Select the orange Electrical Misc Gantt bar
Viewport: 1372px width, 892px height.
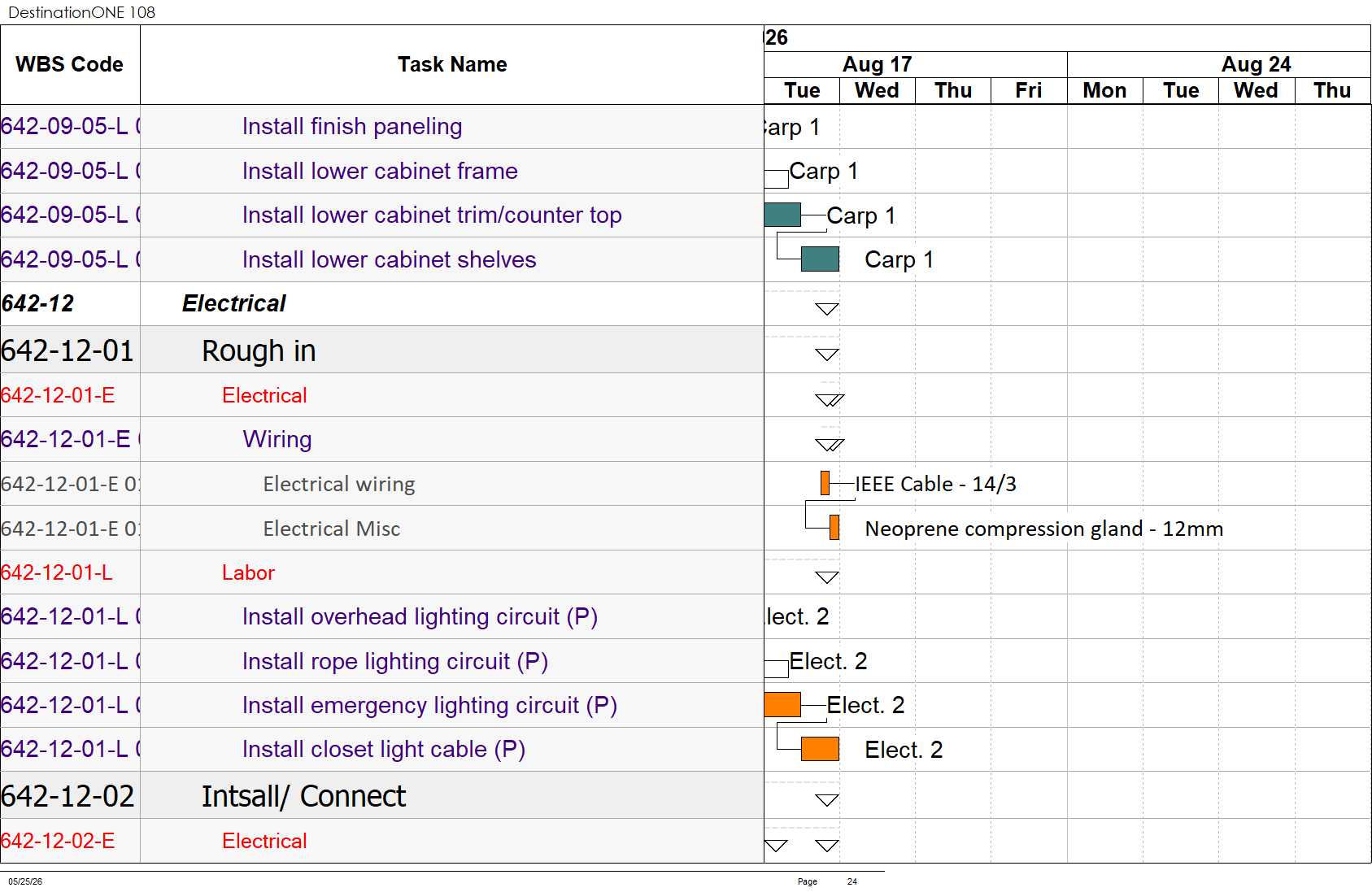[x=834, y=528]
